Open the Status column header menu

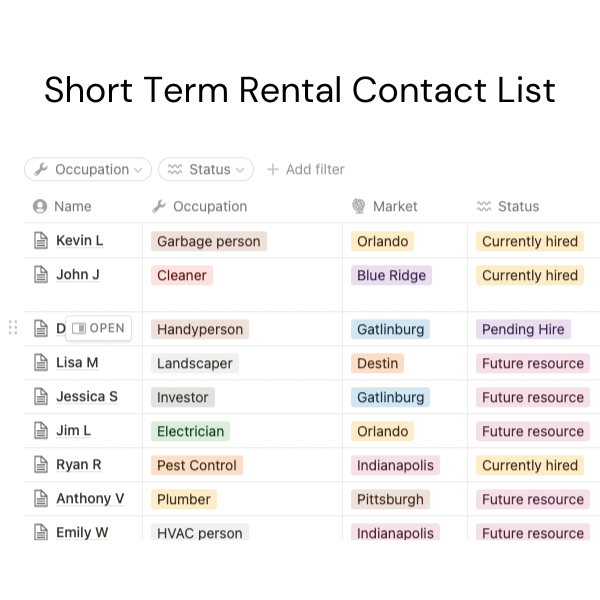[518, 207]
